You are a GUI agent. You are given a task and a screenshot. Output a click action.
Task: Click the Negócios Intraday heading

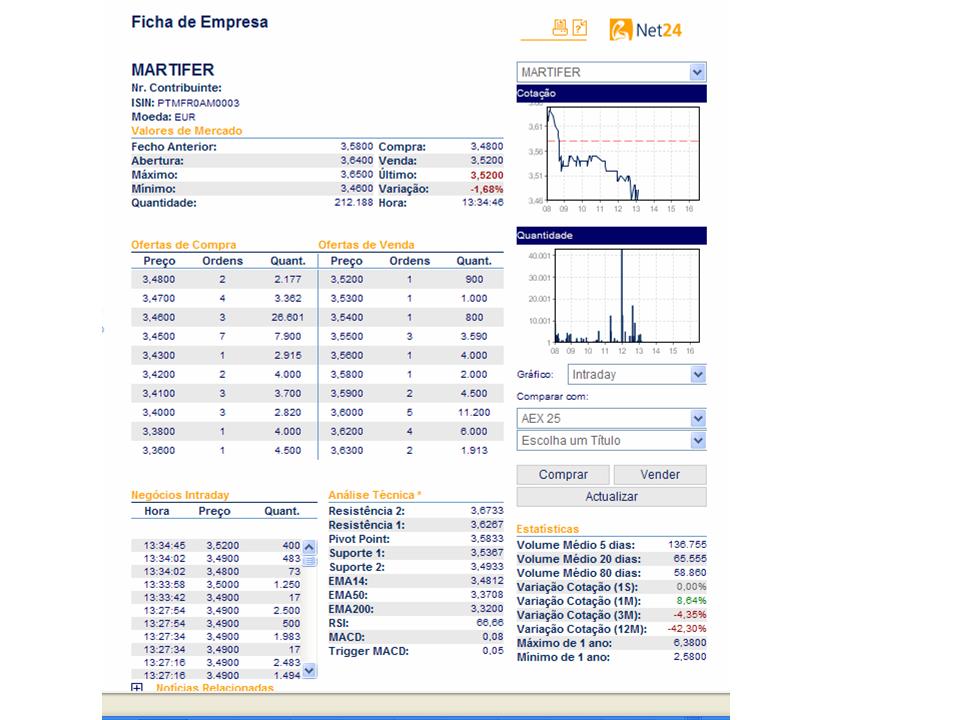[180, 495]
